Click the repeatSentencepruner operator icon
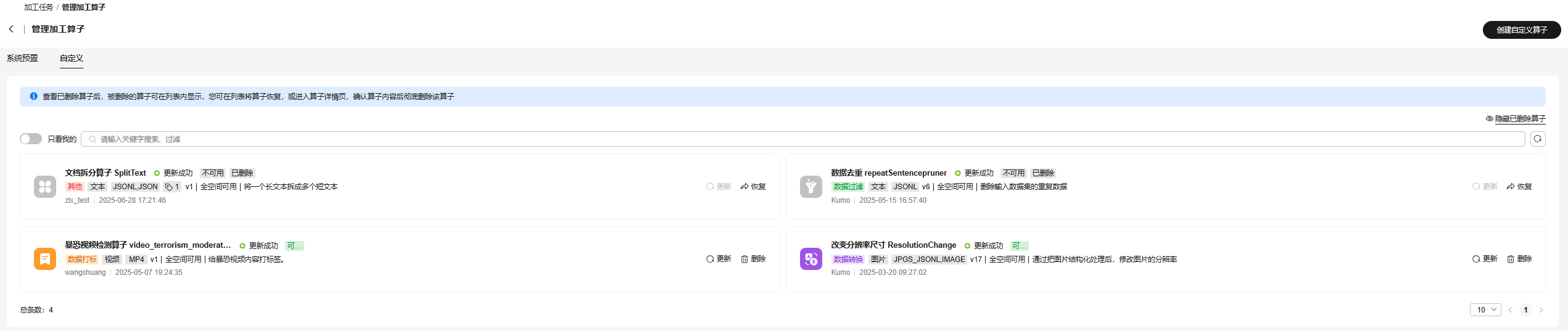Image resolution: width=1568 pixels, height=331 pixels. click(x=811, y=187)
